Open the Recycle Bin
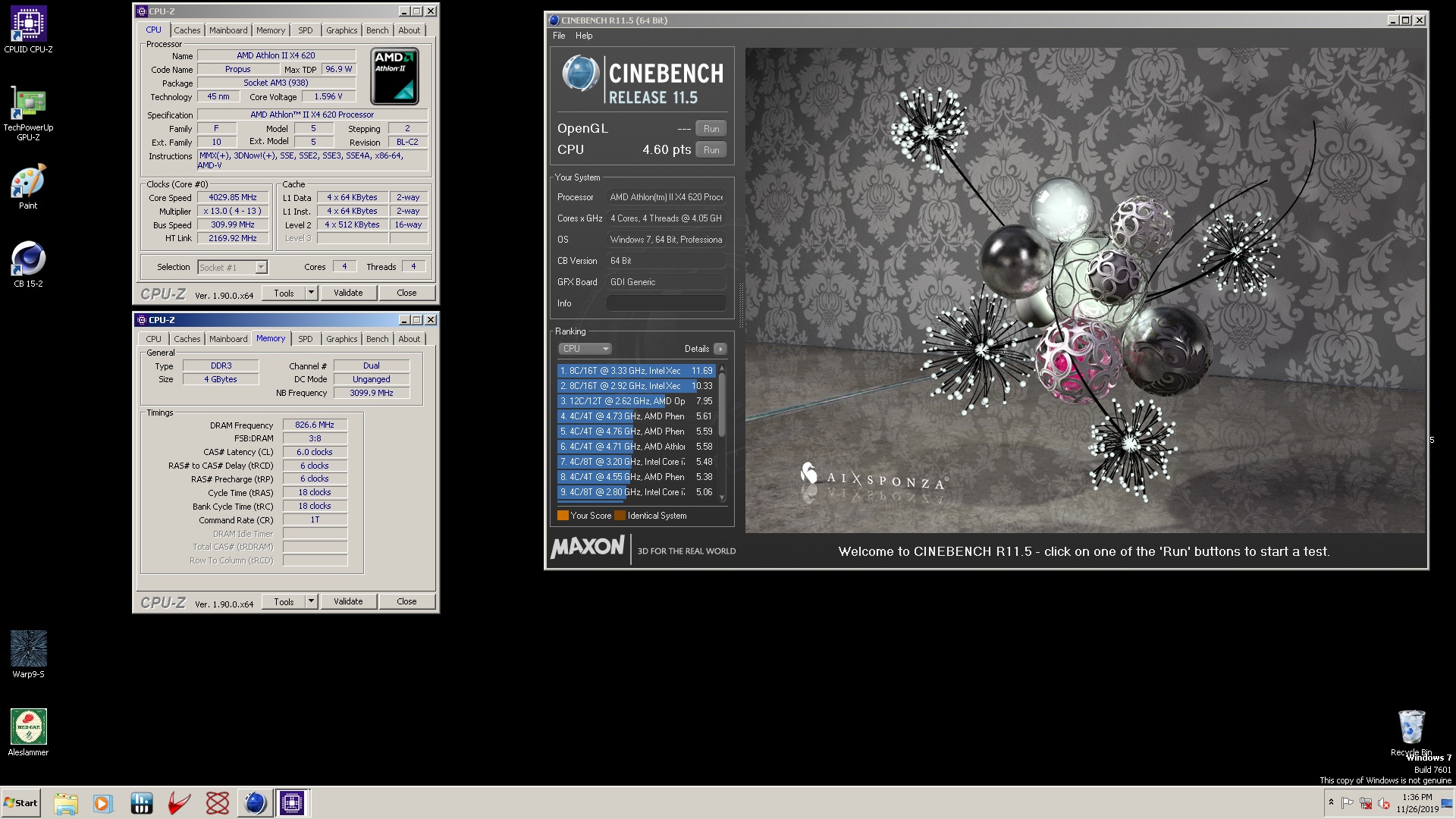Viewport: 1456px width, 819px height. click(x=1411, y=733)
